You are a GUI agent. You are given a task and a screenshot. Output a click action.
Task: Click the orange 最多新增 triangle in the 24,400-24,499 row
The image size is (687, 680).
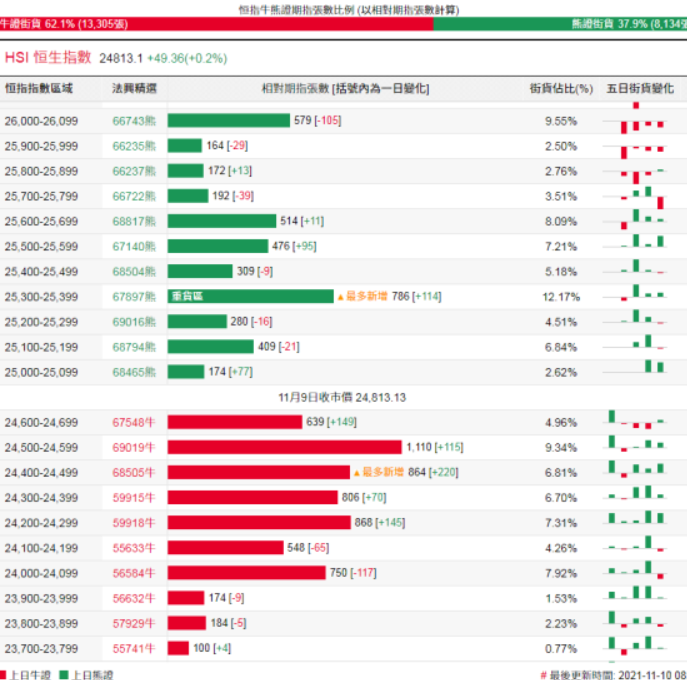coord(357,473)
